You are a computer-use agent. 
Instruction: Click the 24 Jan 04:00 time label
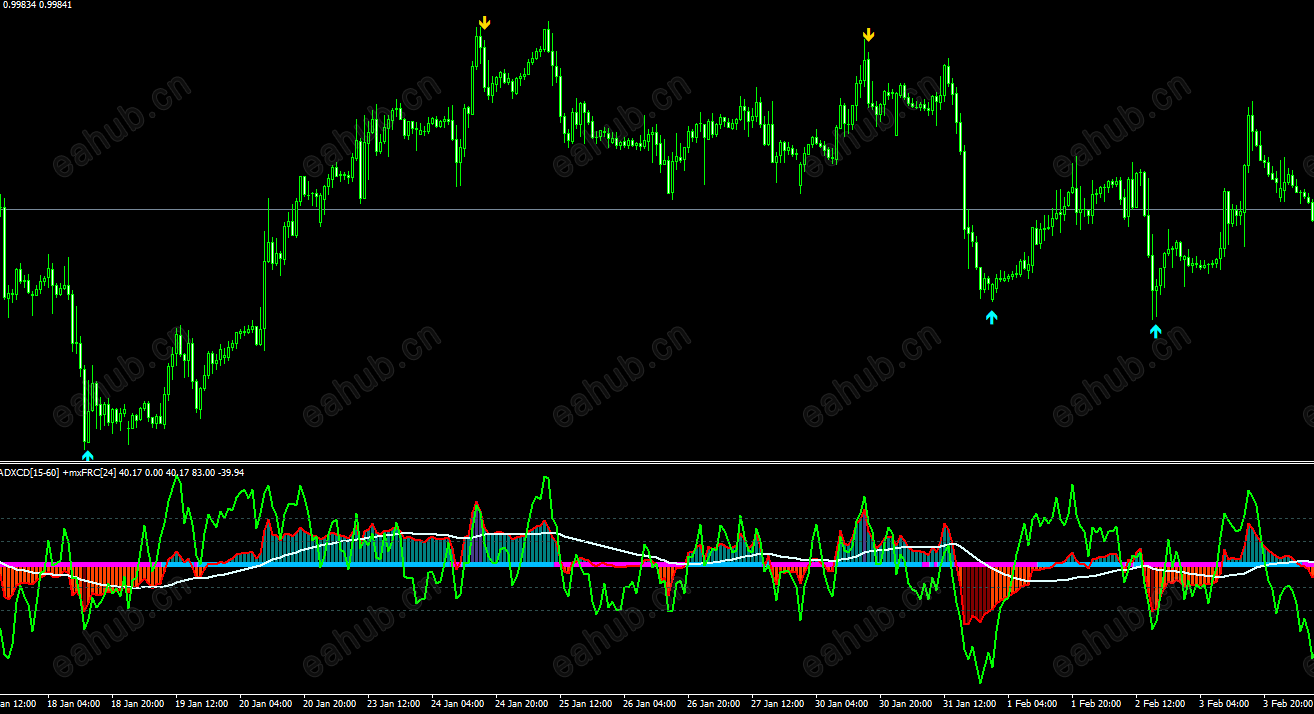458,704
